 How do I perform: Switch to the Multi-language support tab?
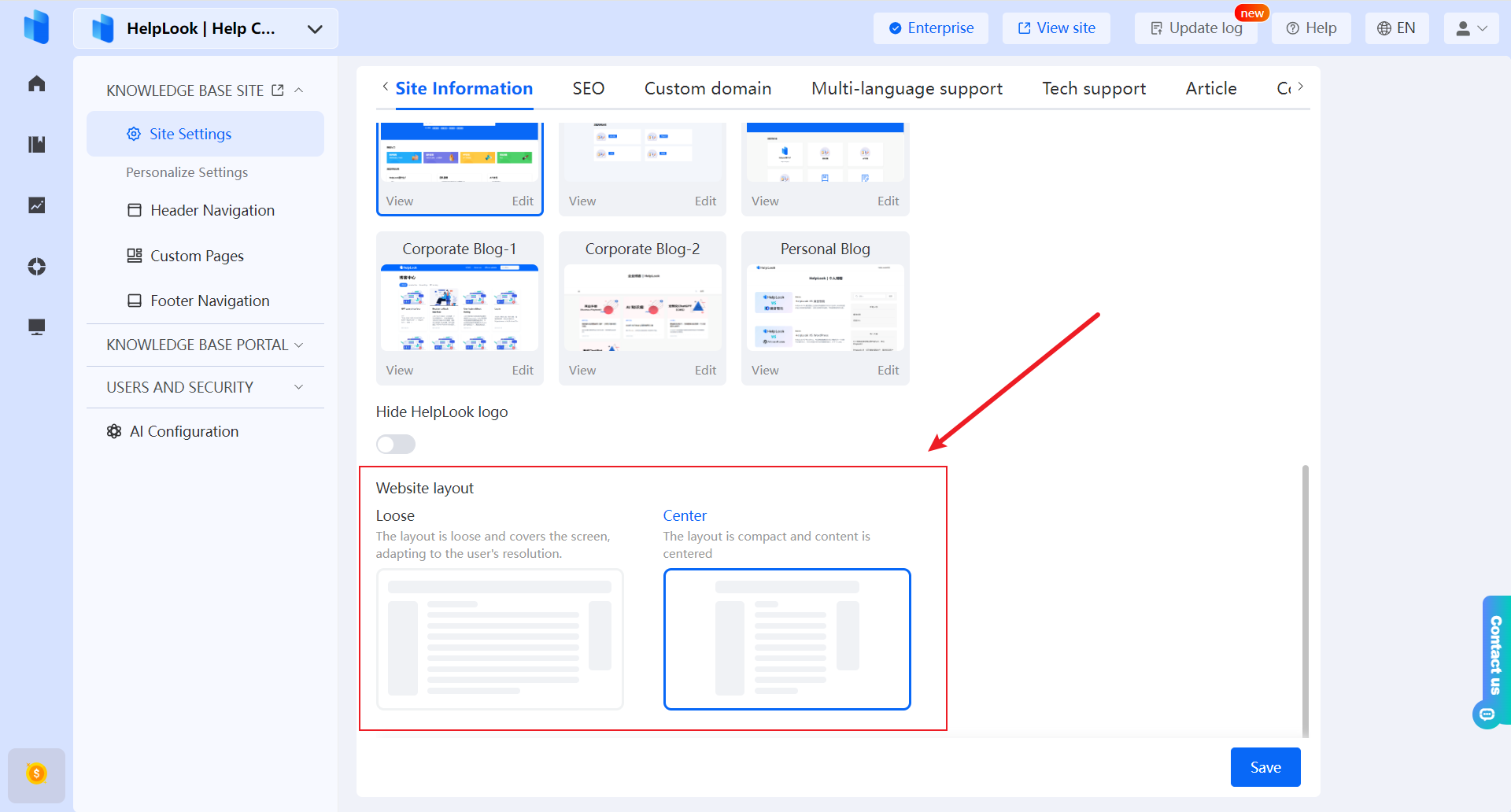pos(907,88)
